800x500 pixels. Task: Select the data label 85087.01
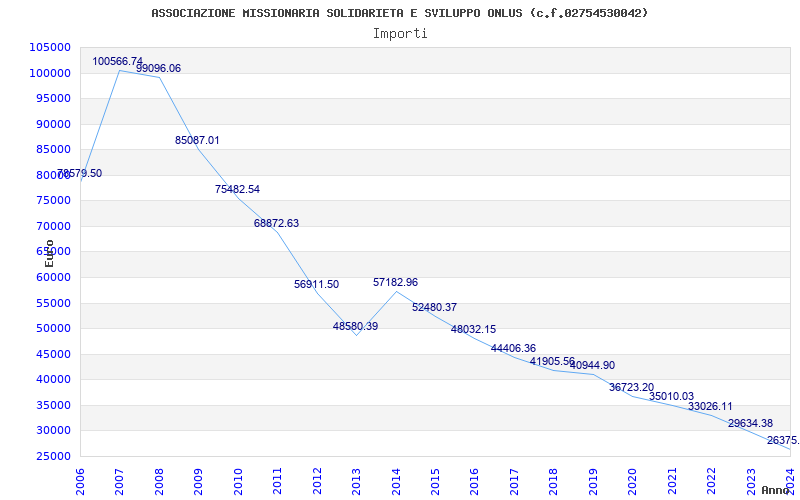197,140
